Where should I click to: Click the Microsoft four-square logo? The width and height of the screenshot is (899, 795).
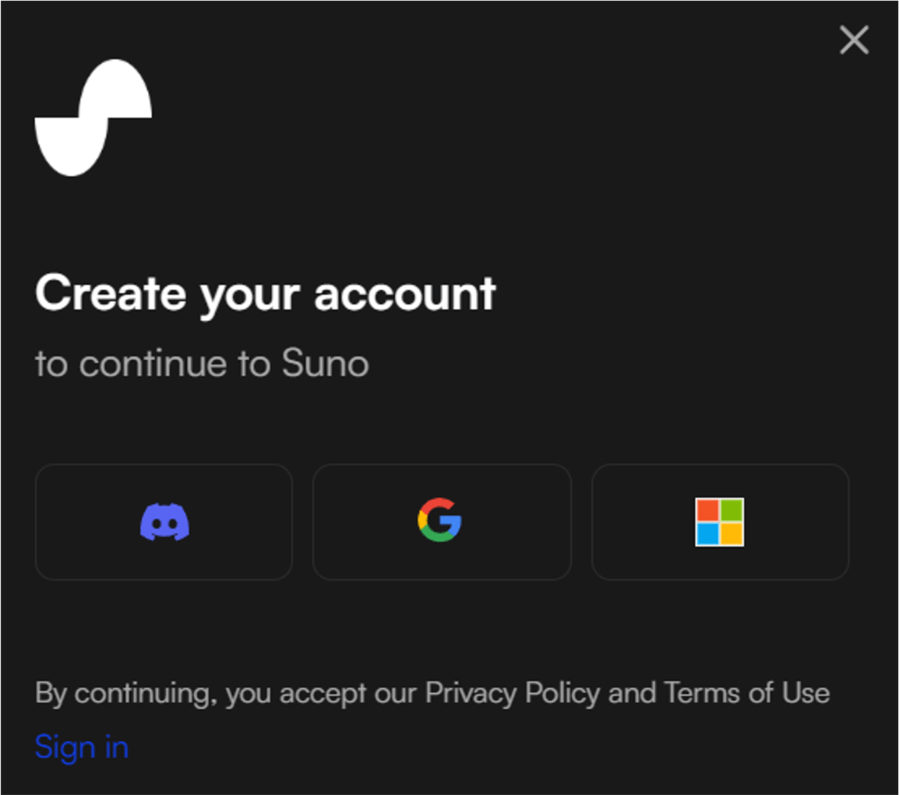coord(720,522)
